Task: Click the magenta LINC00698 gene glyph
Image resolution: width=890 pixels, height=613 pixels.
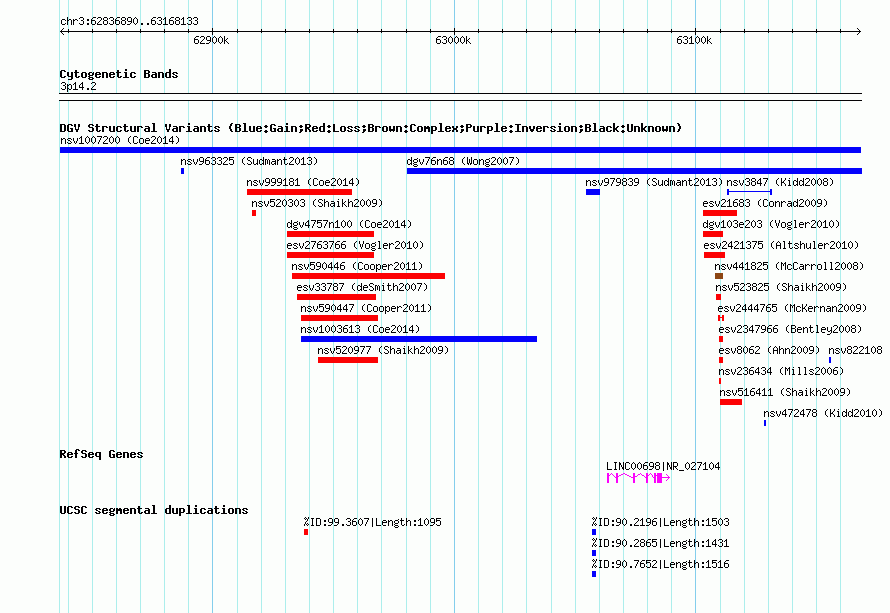Action: [x=638, y=478]
